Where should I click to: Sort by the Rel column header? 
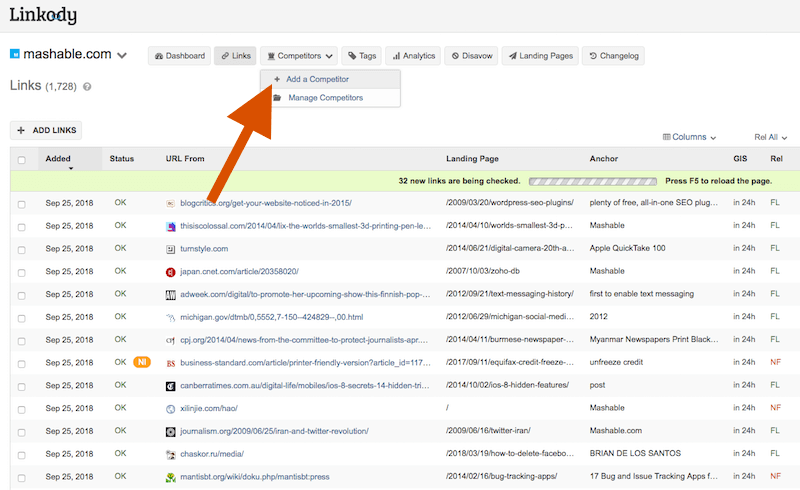(x=777, y=159)
